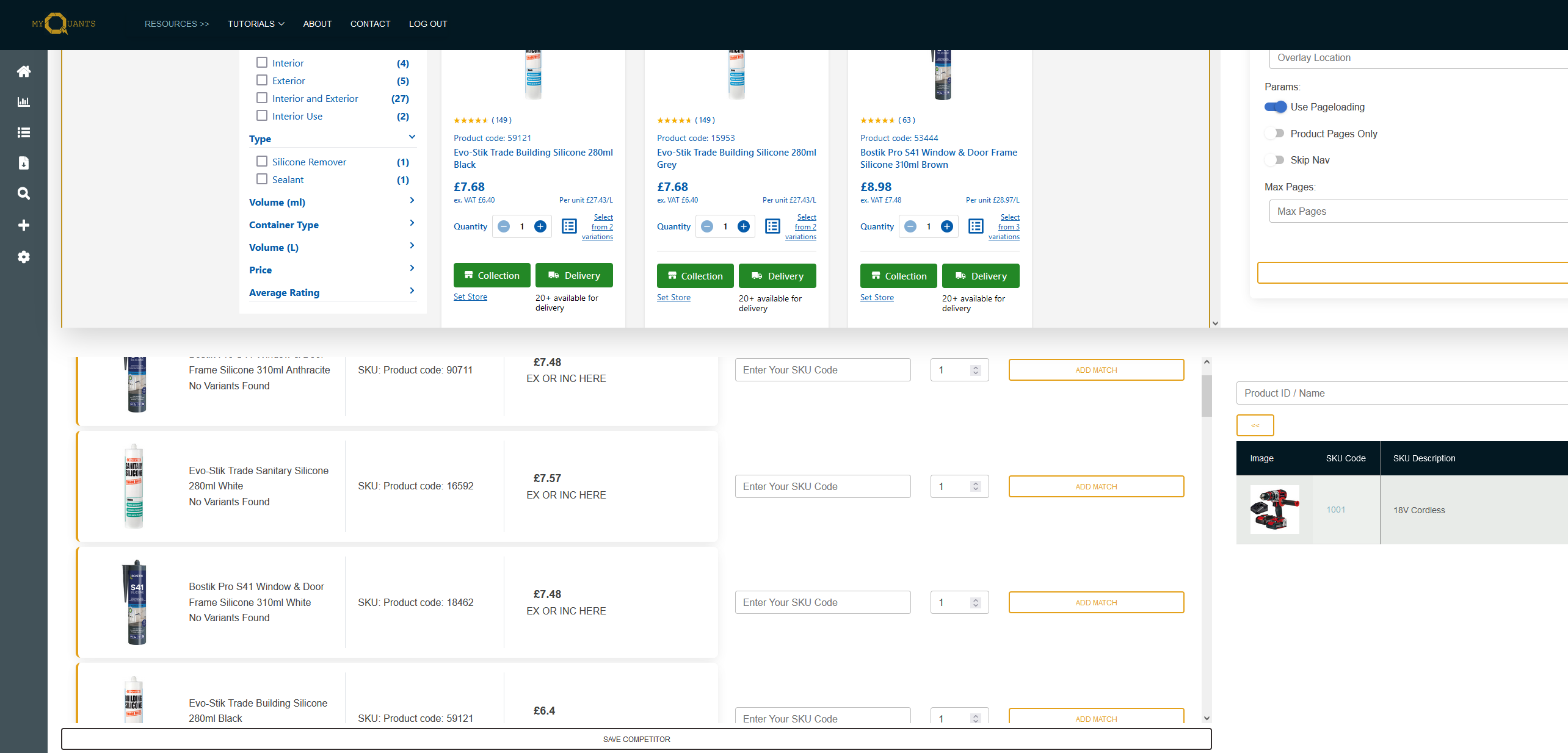This screenshot has width=1568, height=753.
Task: Tick the Interior checkbox
Action: (x=262, y=62)
